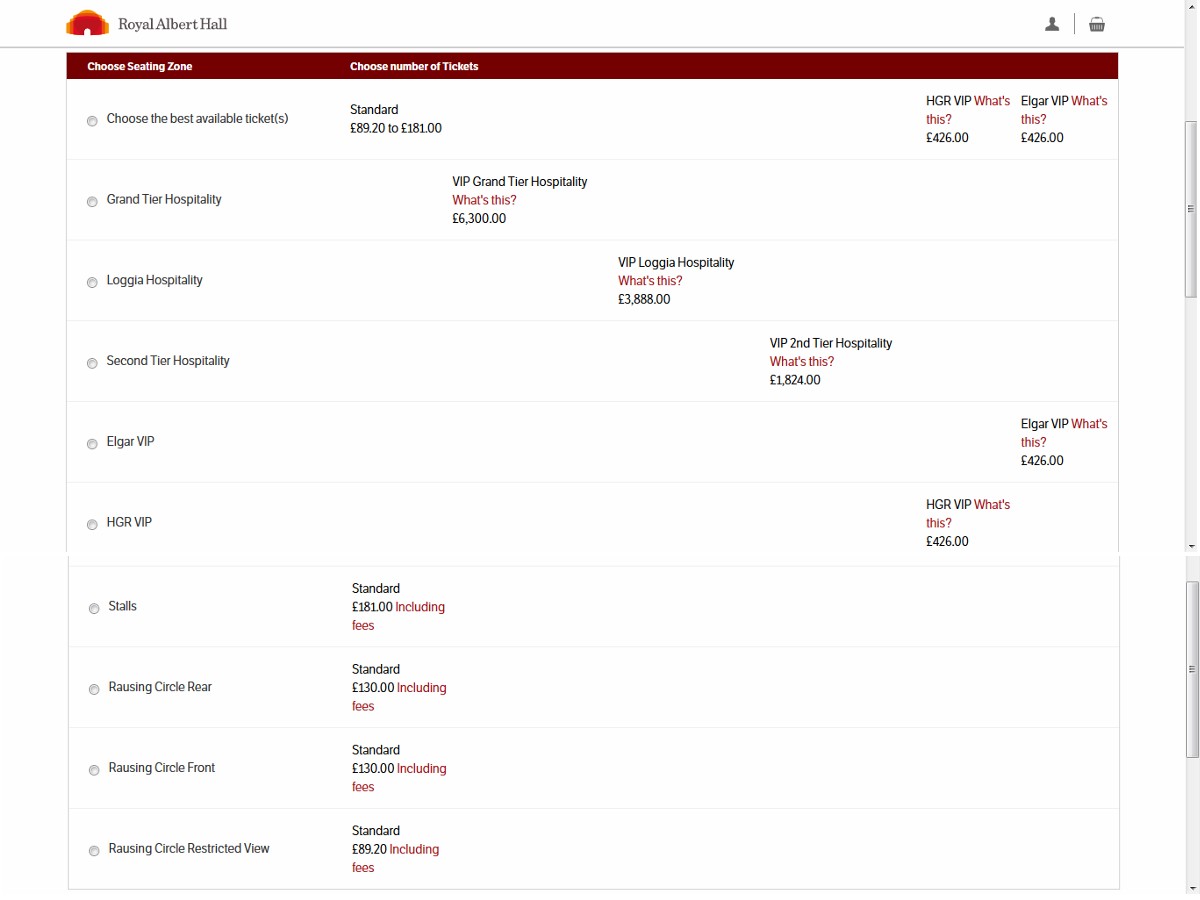This screenshot has width=1200, height=900.
Task: Click "Standard" label in the best available row
Action: pyautogui.click(x=374, y=110)
